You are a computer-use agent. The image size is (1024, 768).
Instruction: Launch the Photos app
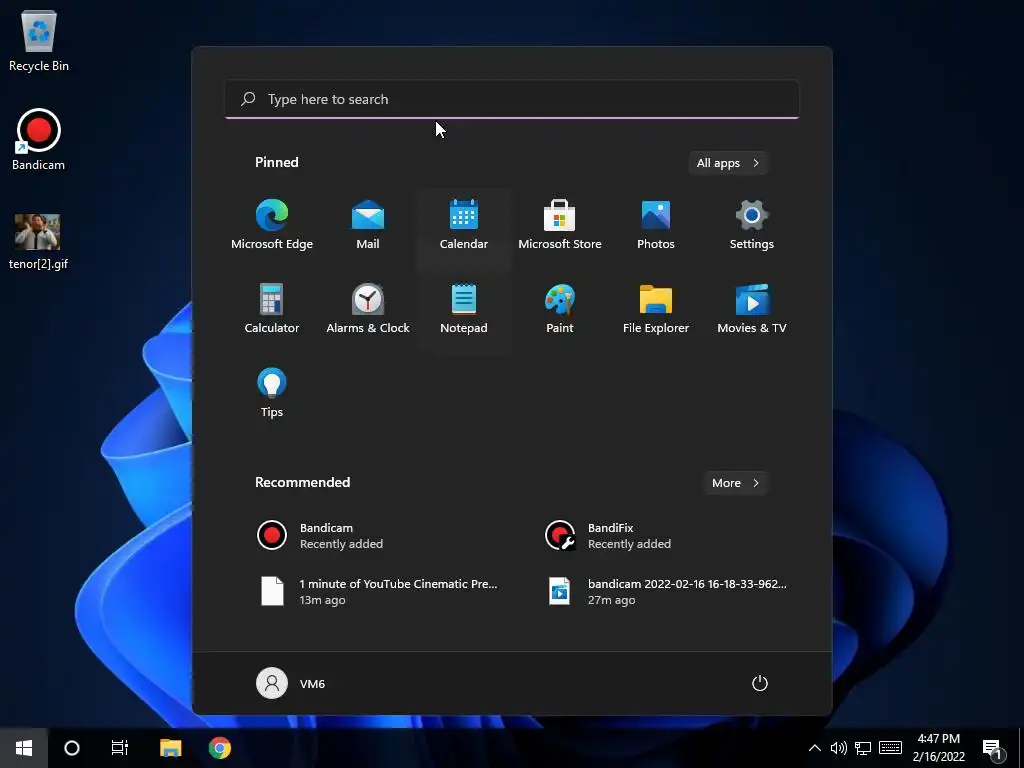click(656, 225)
